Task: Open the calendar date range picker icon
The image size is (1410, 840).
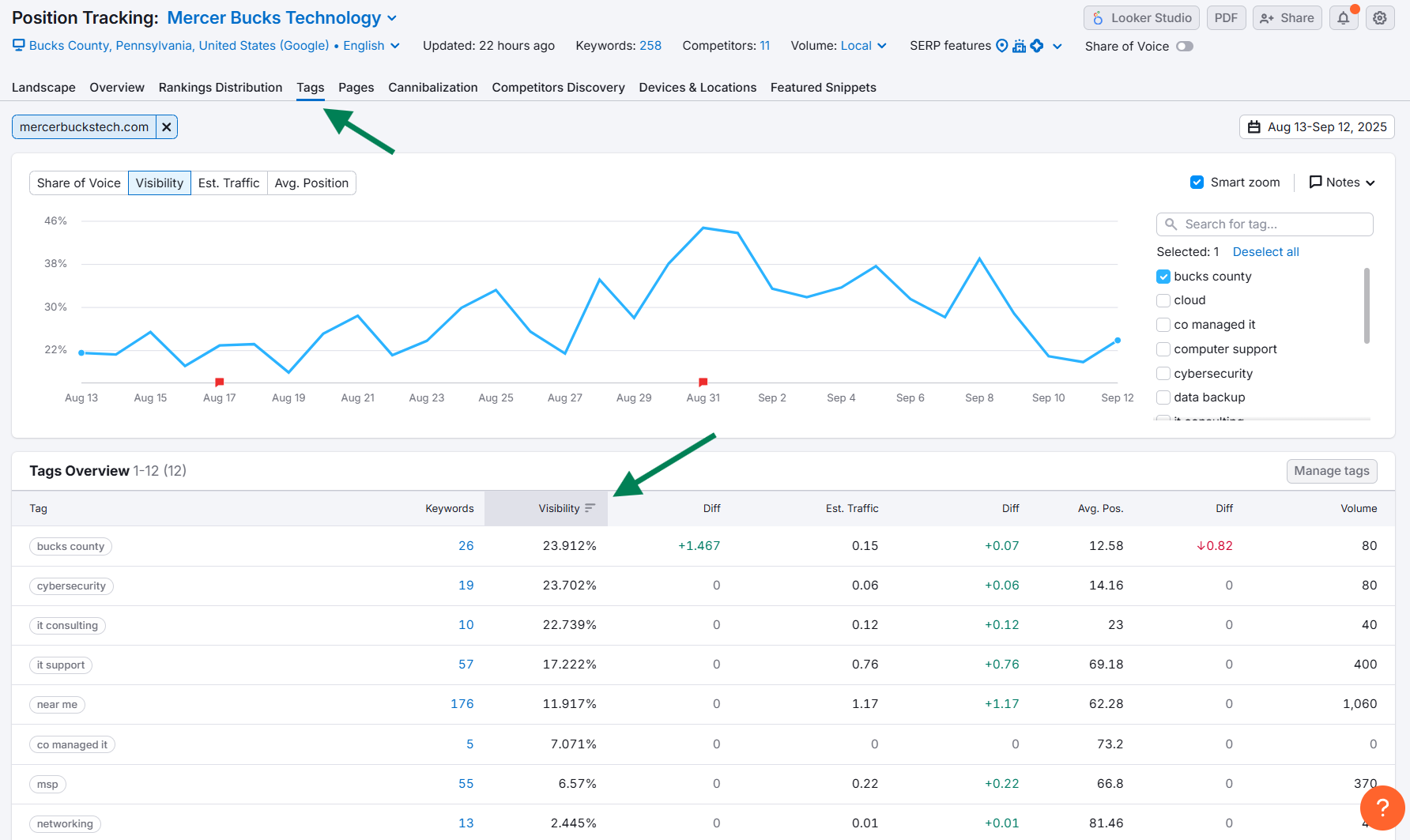Action: (1255, 126)
